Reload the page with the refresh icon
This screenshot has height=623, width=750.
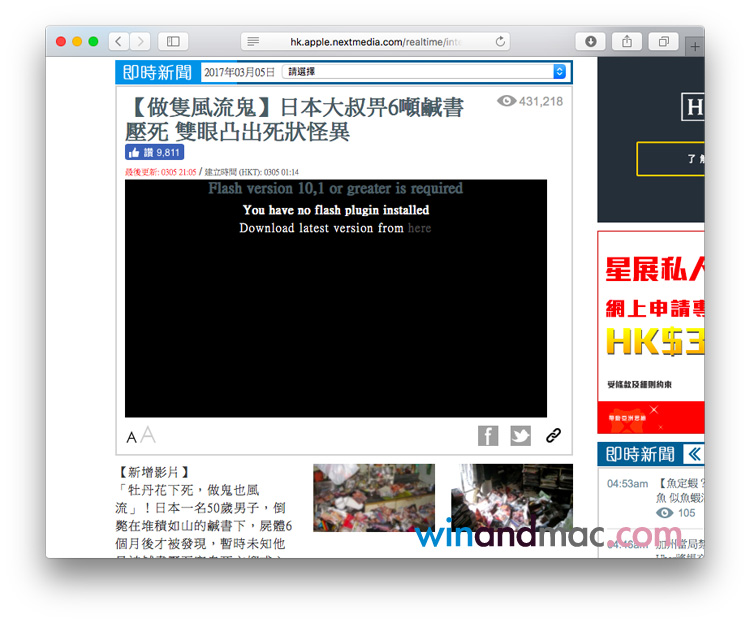(500, 41)
